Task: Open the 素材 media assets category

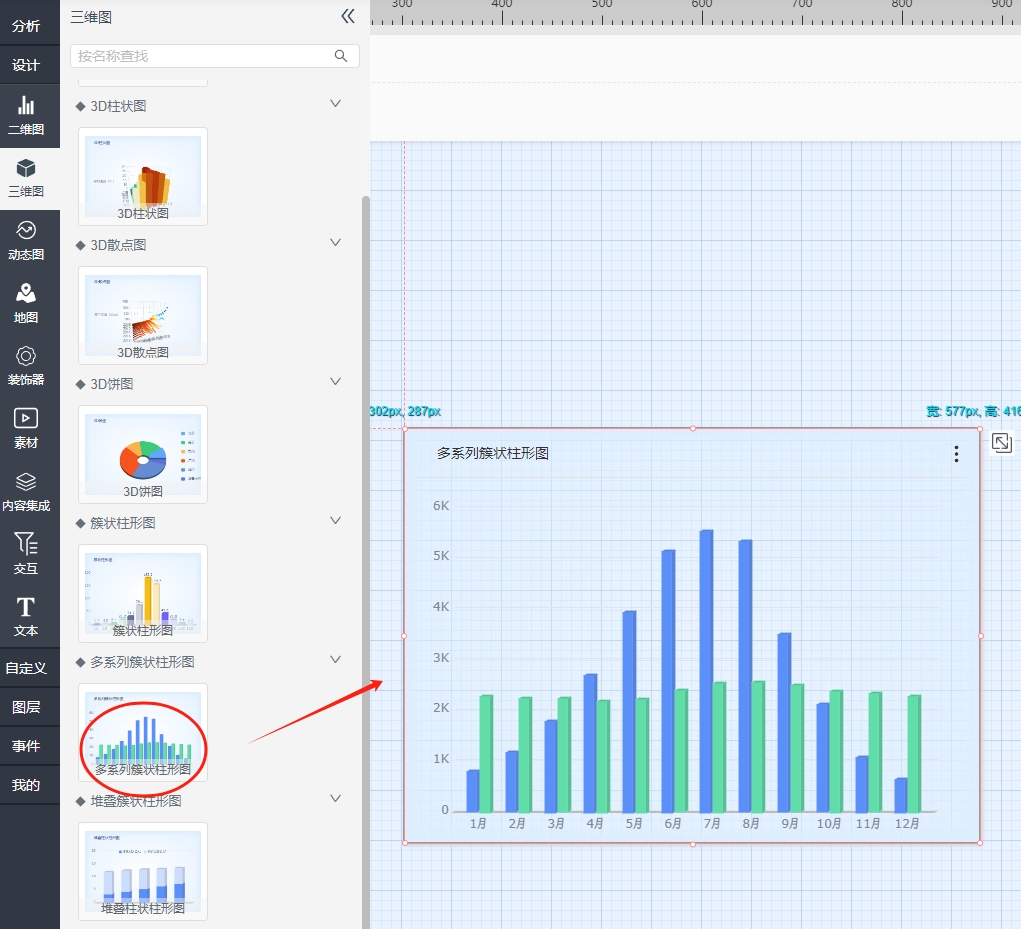Action: pyautogui.click(x=26, y=428)
